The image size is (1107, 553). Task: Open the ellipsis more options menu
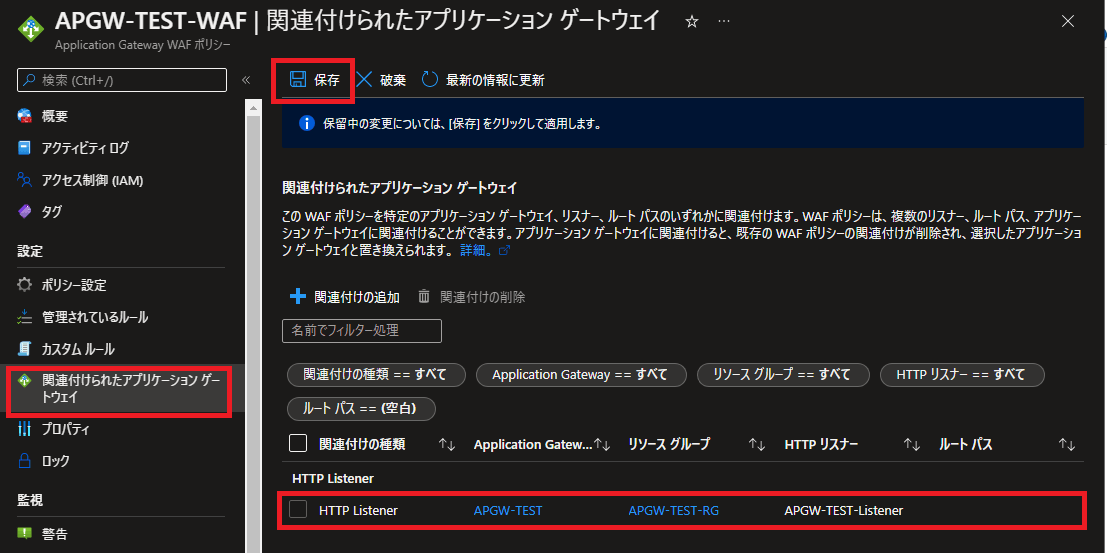coord(724,22)
